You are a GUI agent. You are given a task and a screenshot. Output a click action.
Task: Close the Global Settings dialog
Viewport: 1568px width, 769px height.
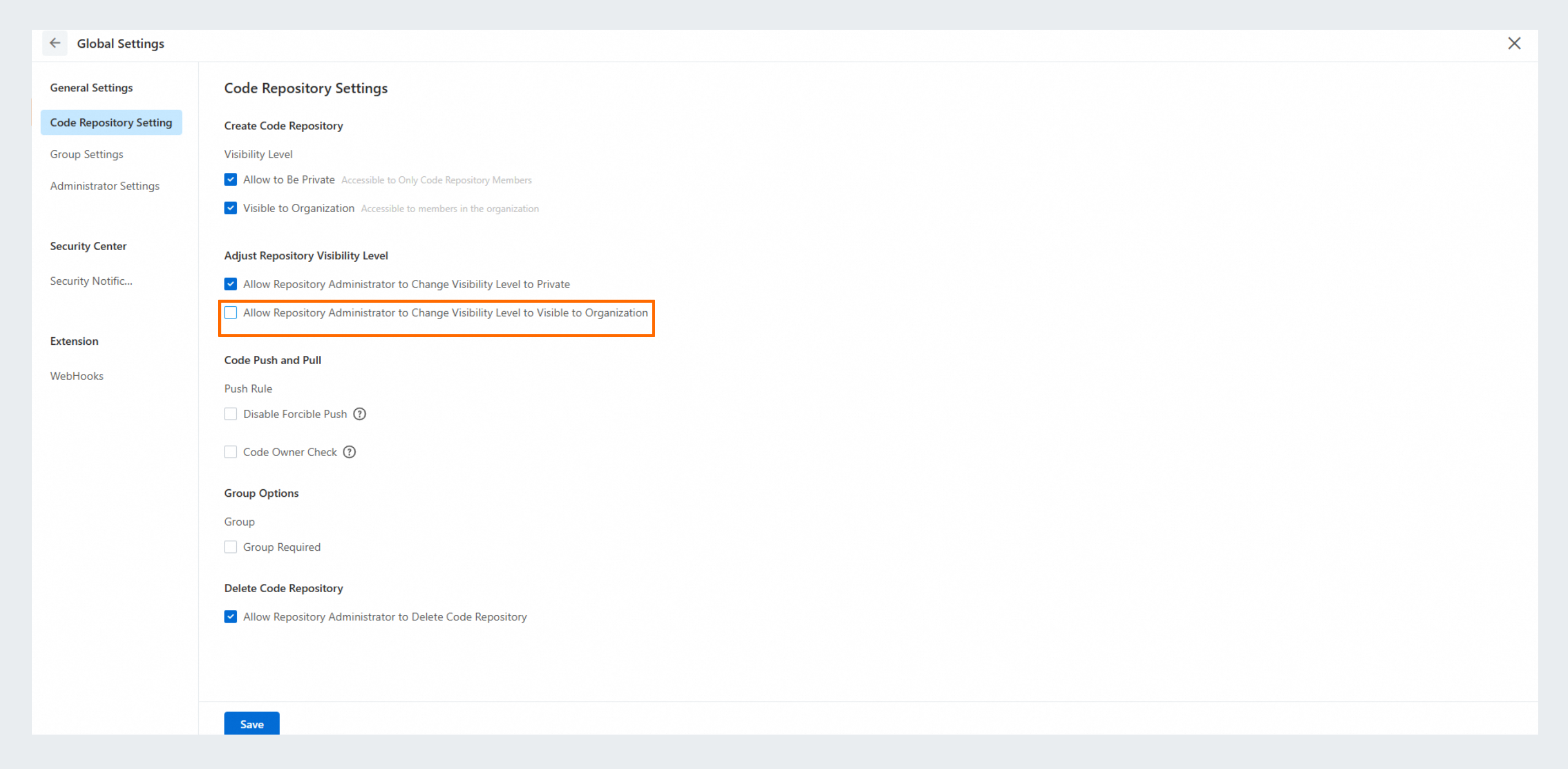click(1514, 43)
